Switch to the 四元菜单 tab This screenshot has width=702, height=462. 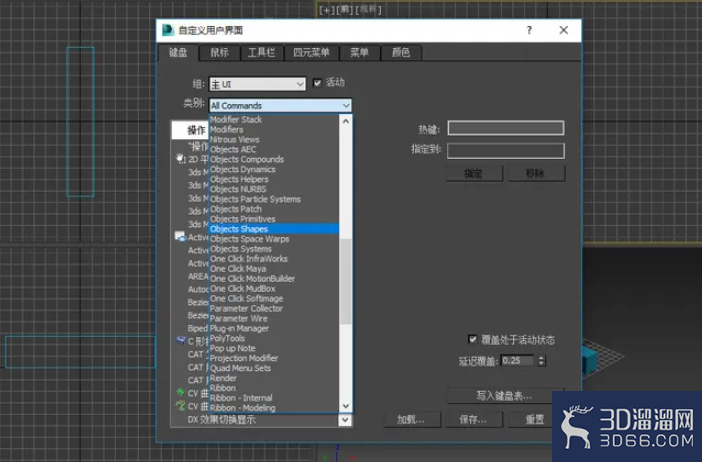point(311,52)
